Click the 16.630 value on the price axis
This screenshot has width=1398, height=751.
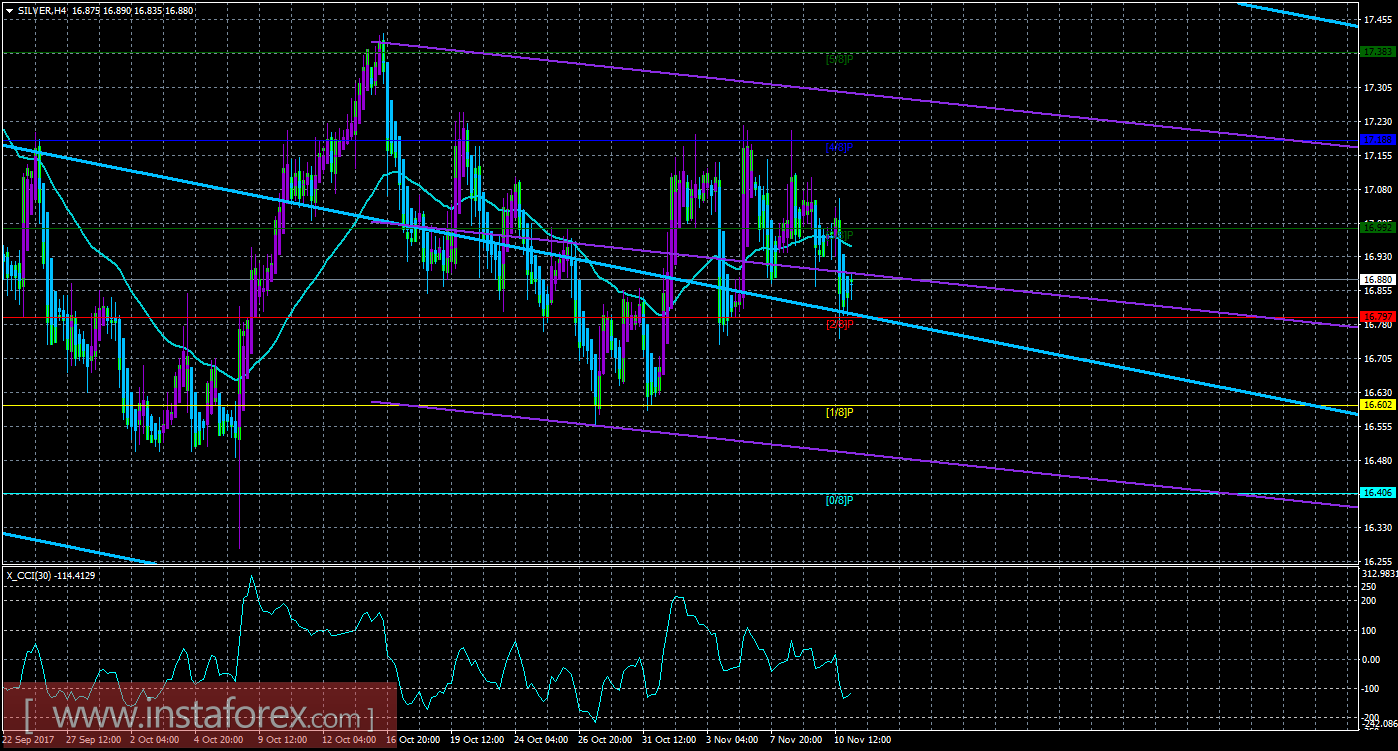click(x=1378, y=393)
